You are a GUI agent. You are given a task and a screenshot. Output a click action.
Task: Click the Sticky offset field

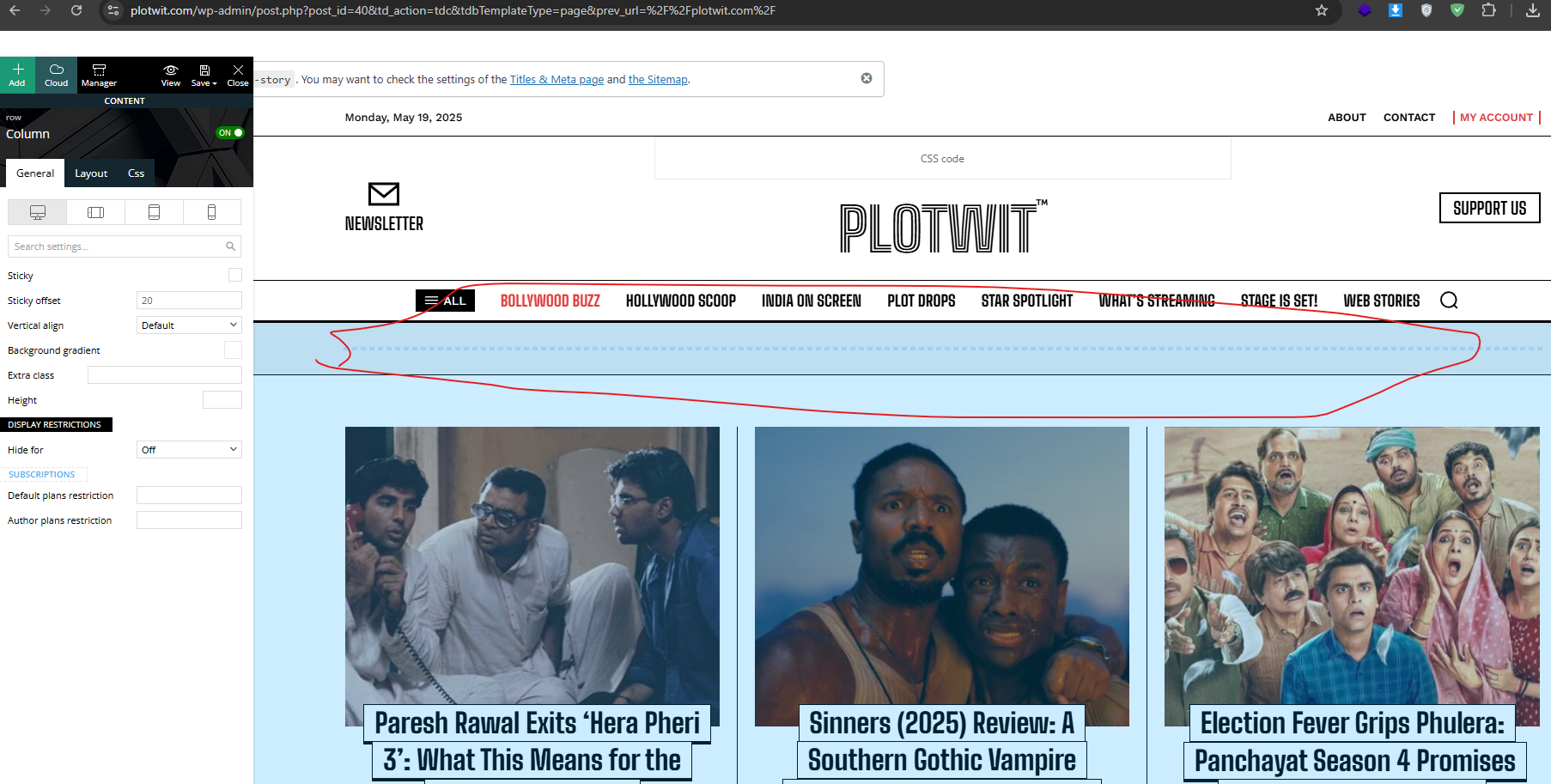(189, 301)
